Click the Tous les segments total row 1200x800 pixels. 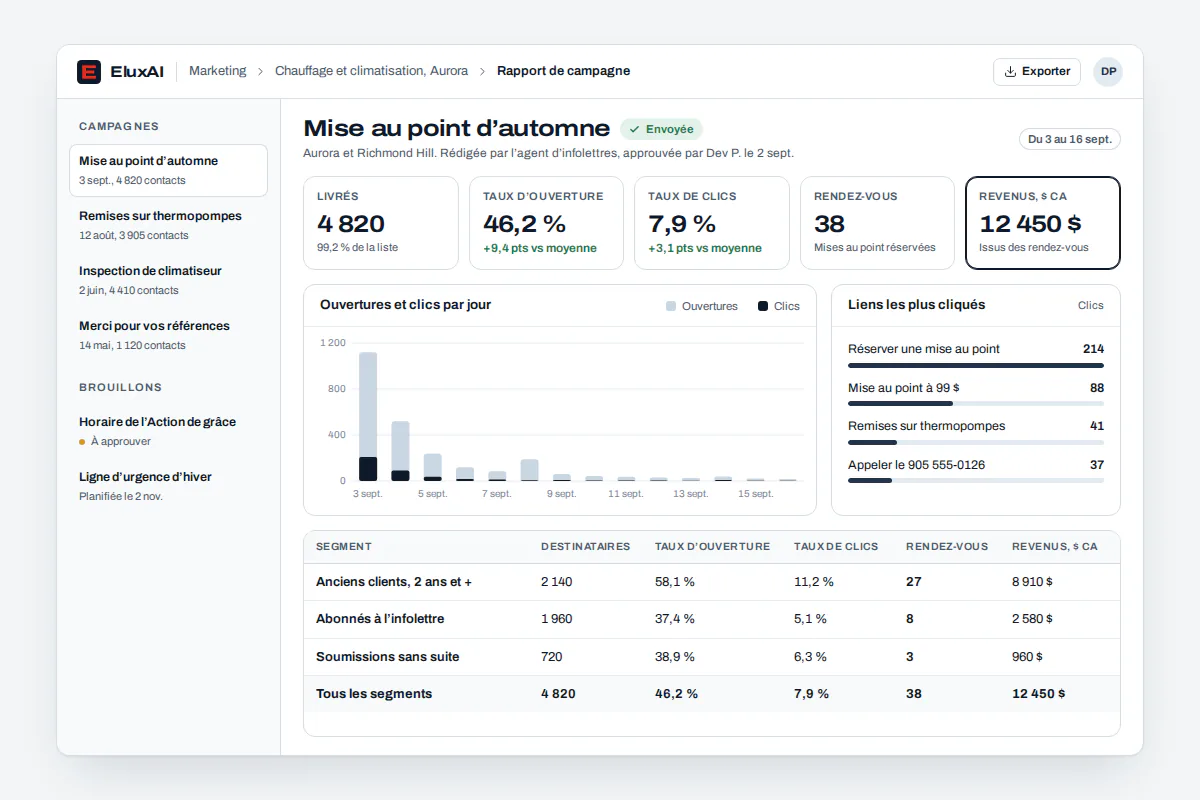(712, 694)
